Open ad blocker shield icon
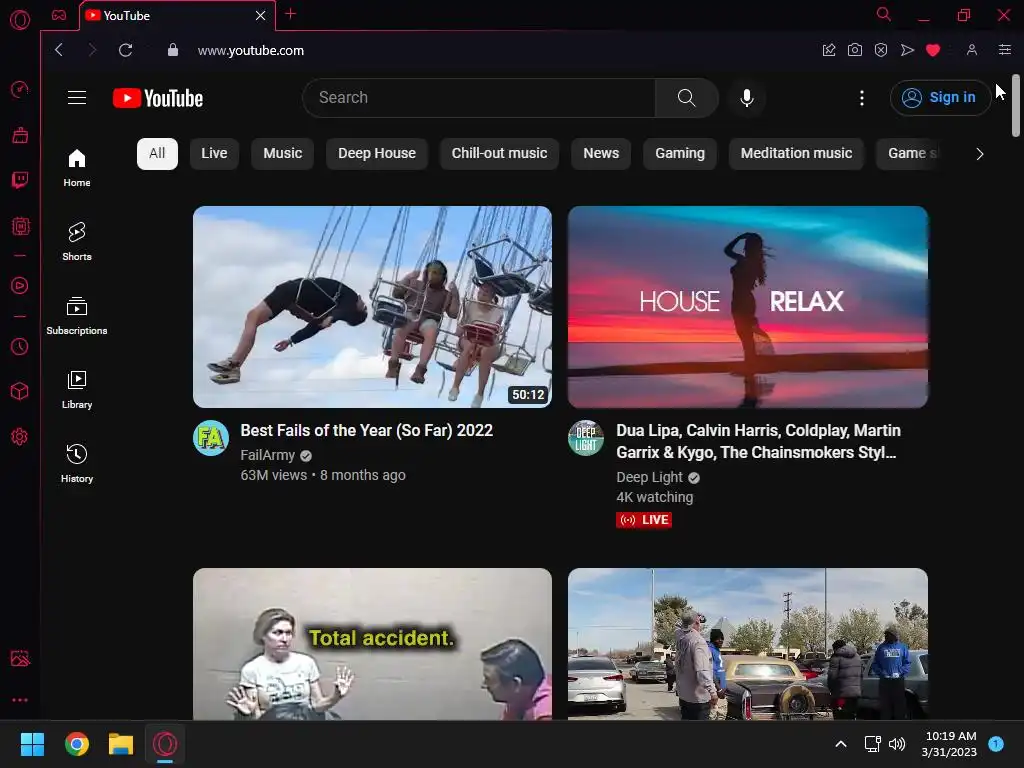Image resolution: width=1024 pixels, height=768 pixels. click(x=880, y=50)
